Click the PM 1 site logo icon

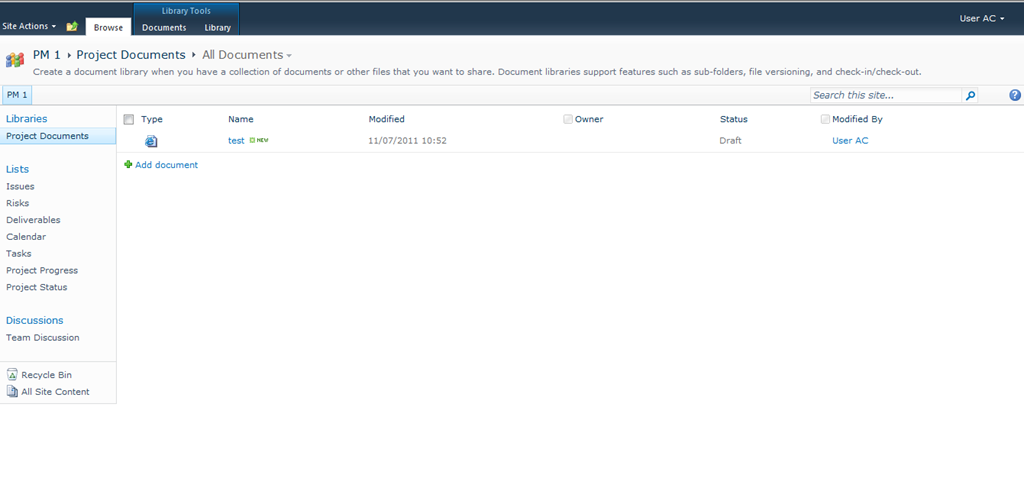click(15, 60)
